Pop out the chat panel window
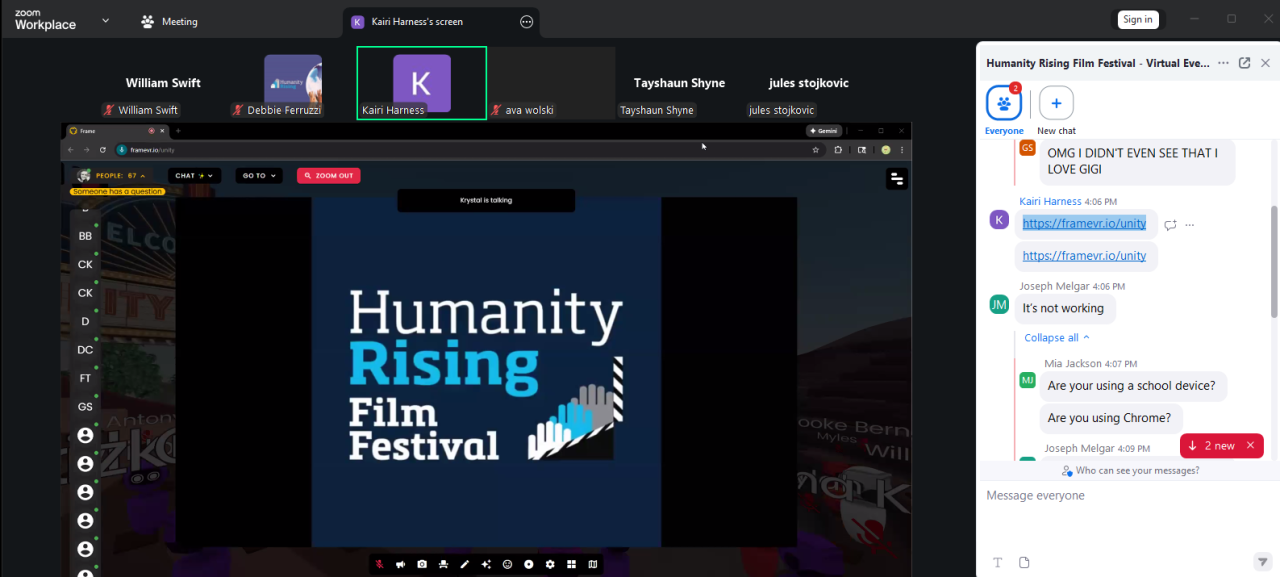 click(1244, 63)
